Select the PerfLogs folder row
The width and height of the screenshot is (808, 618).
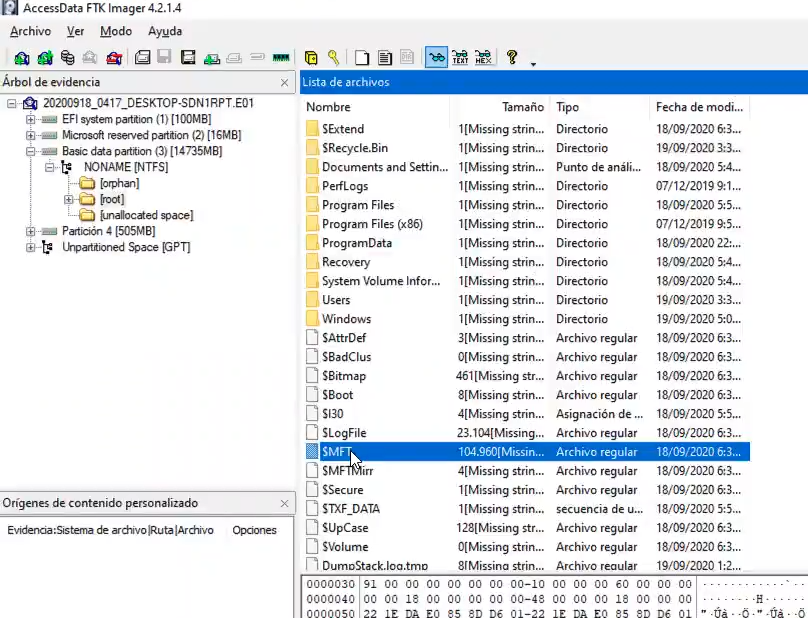tap(526, 186)
